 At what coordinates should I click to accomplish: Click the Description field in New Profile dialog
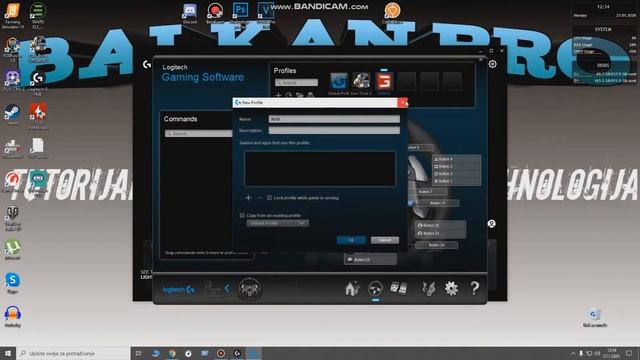[334, 130]
